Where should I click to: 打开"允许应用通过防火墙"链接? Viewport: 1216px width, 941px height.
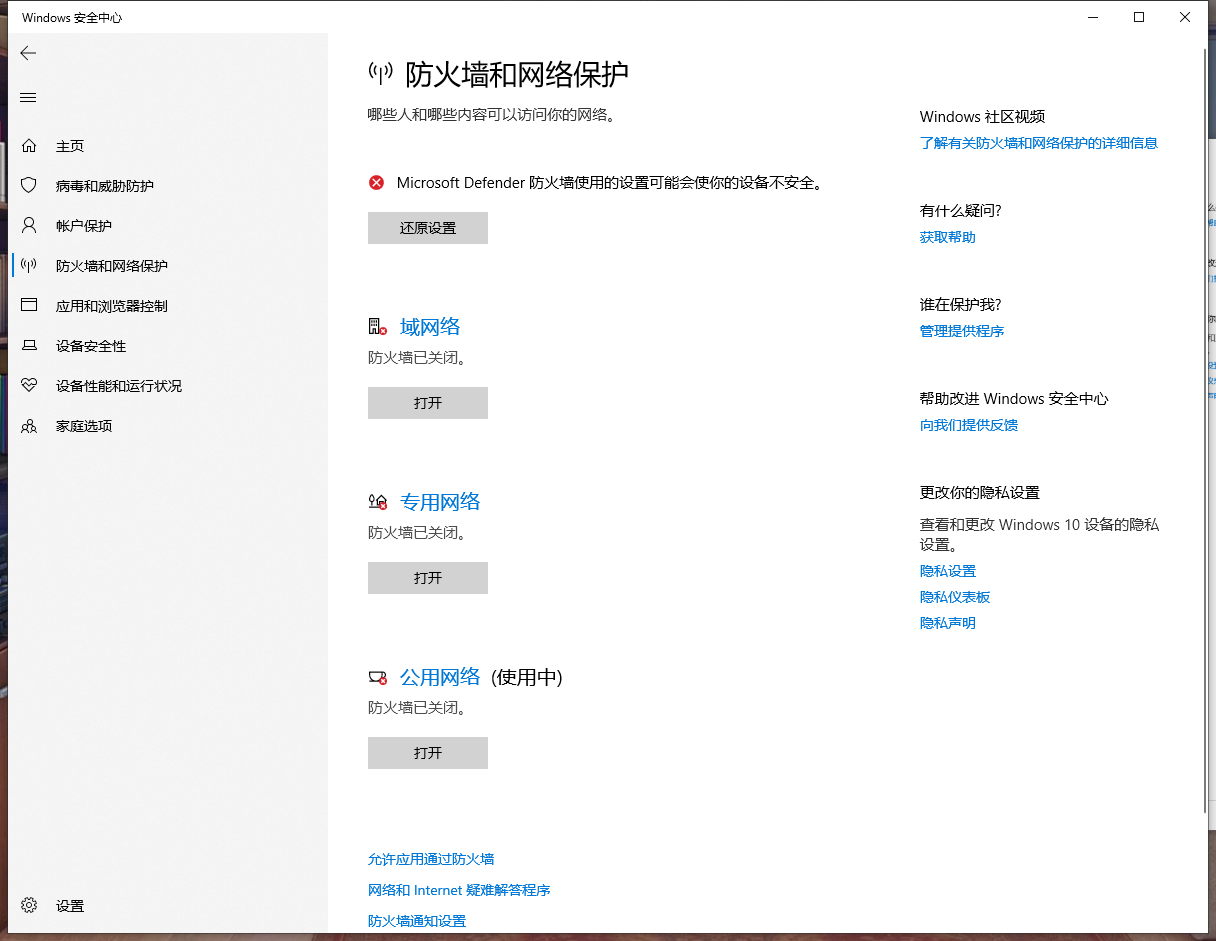[x=432, y=859]
